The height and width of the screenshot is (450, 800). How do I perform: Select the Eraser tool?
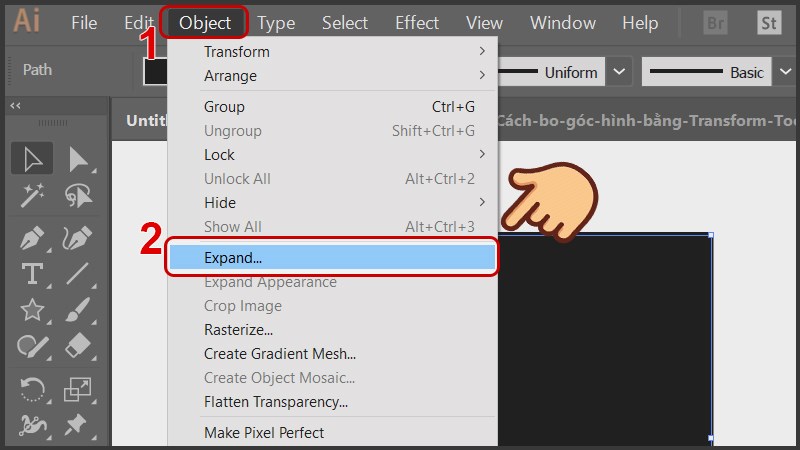pos(78,347)
